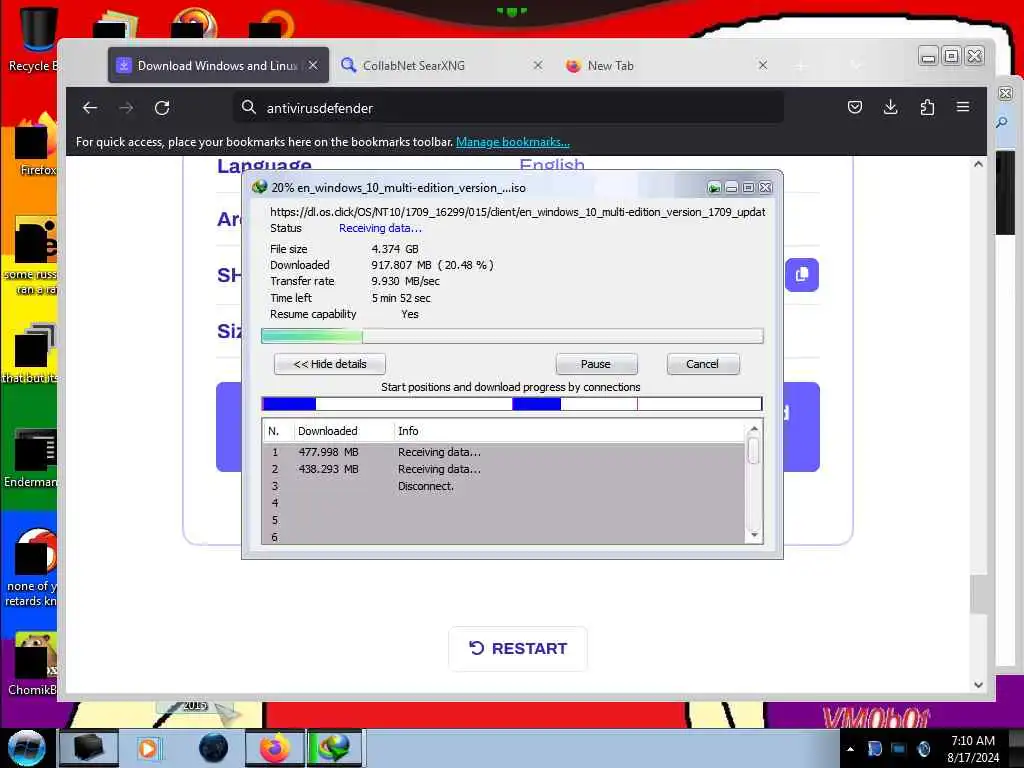The width and height of the screenshot is (1024, 768).
Task: Click the search magnifier icon in address bar
Action: 249,107
